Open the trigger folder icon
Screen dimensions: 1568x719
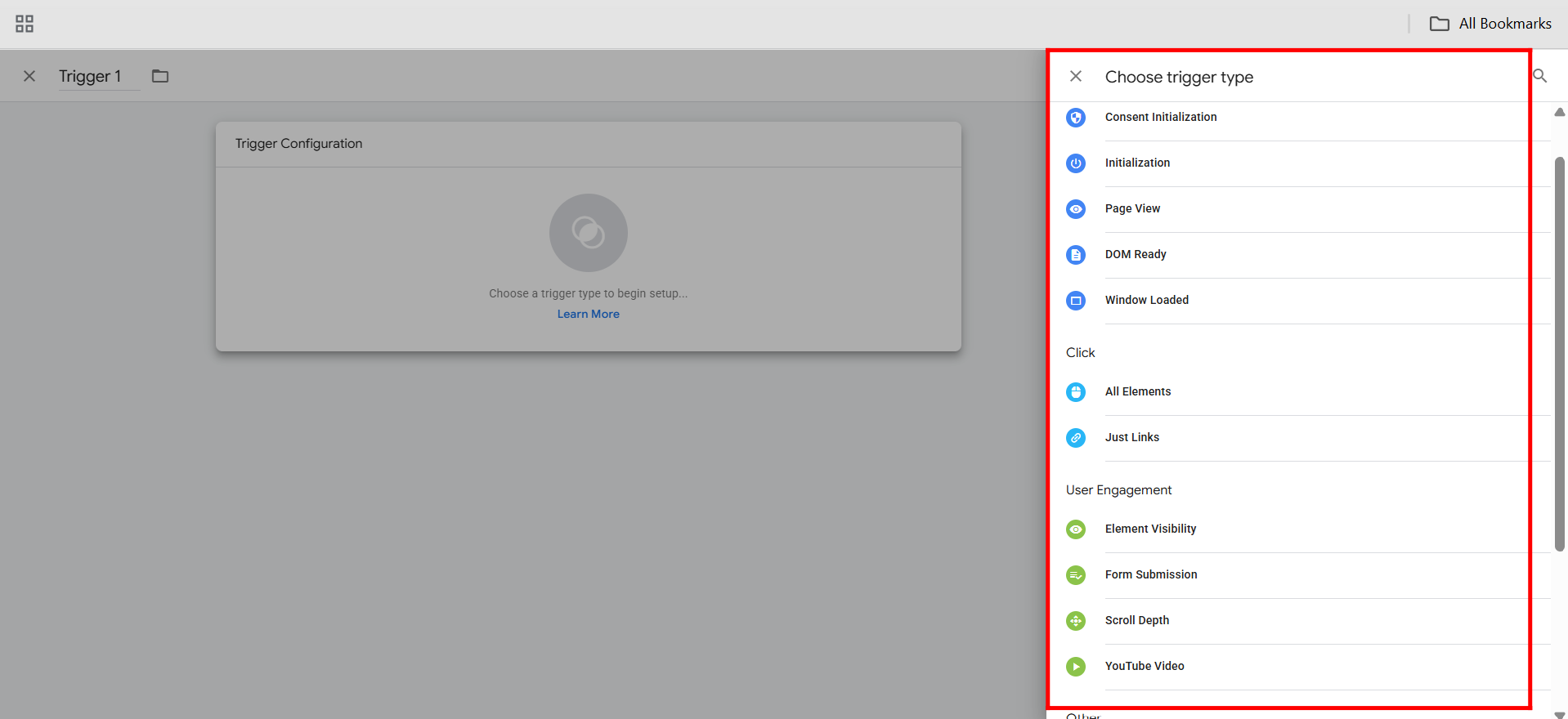pyautogui.click(x=160, y=76)
